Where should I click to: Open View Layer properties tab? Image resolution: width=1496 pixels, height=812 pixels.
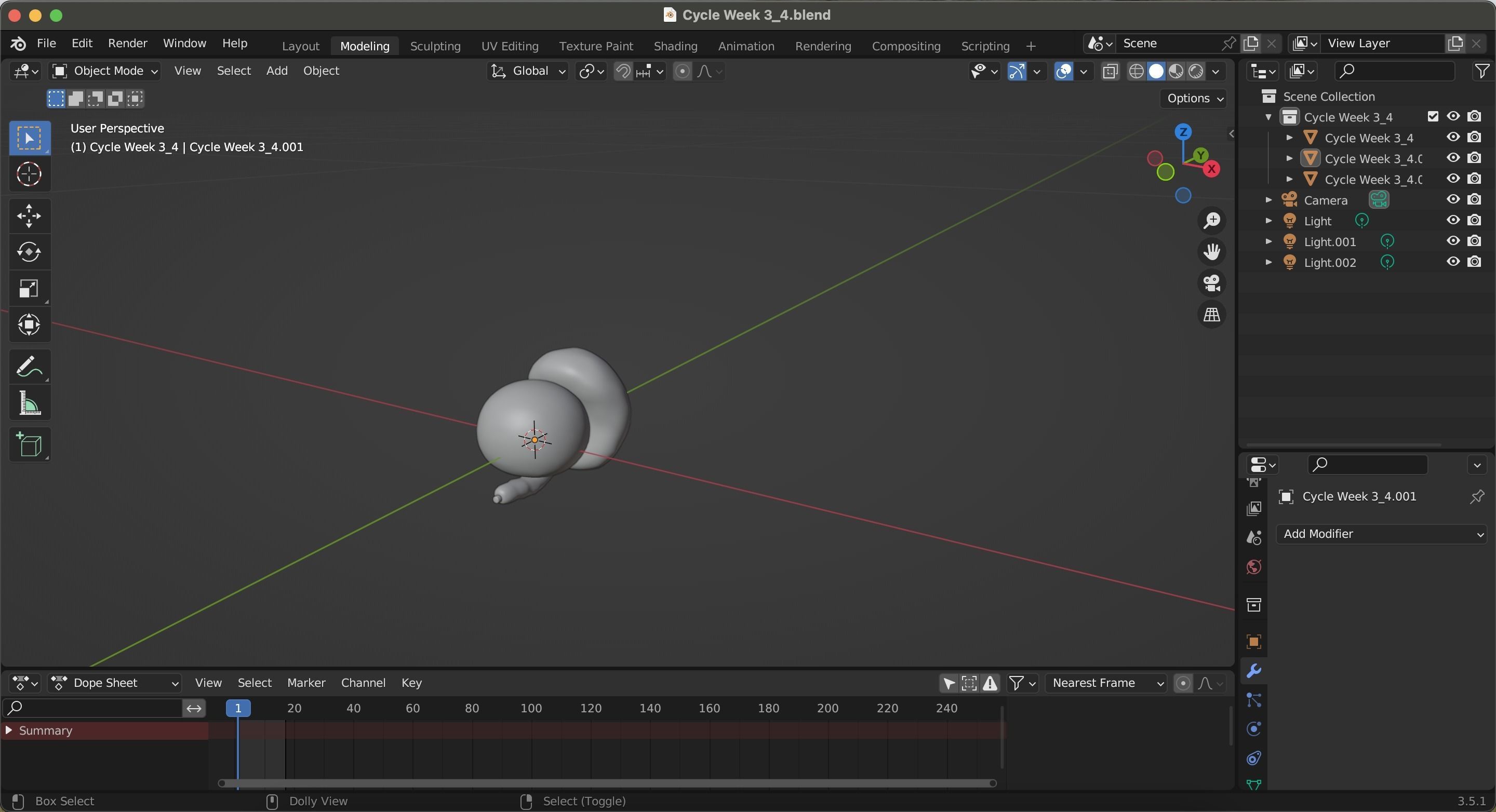tap(1254, 508)
